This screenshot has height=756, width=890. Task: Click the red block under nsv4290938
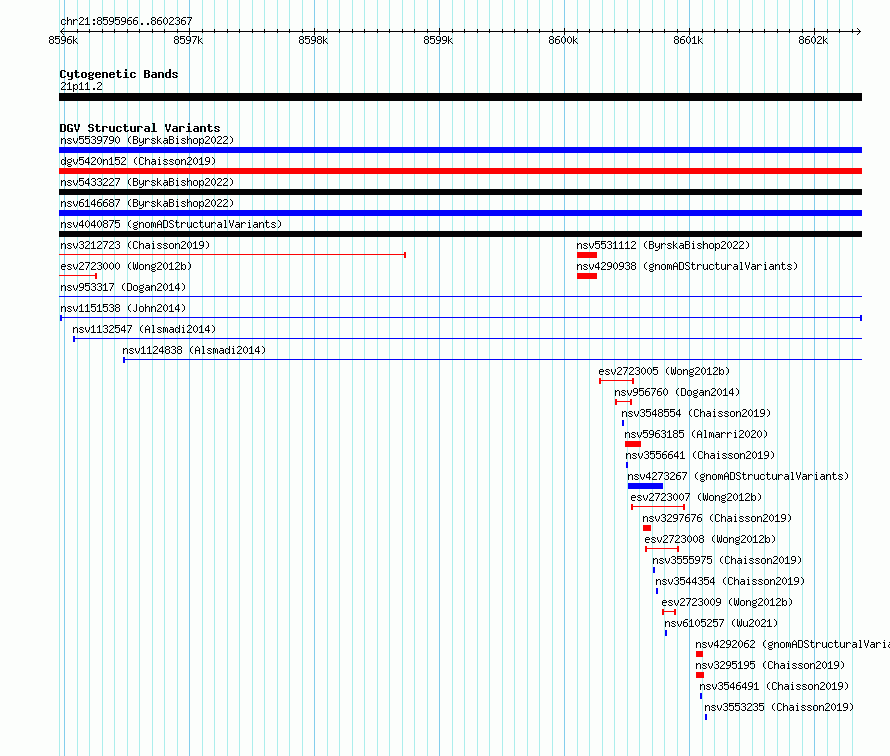(x=587, y=276)
